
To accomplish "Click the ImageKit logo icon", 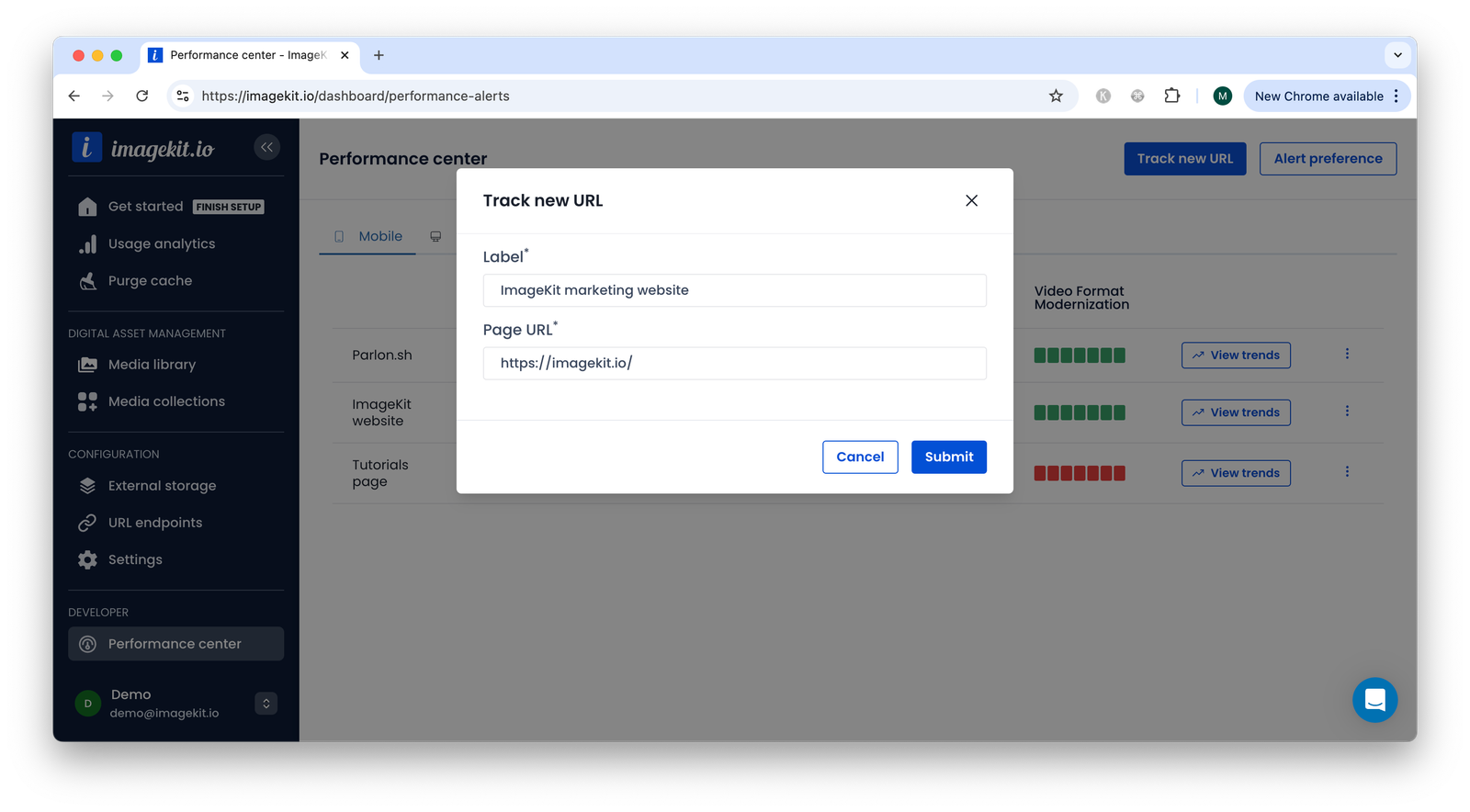I will [x=86, y=148].
